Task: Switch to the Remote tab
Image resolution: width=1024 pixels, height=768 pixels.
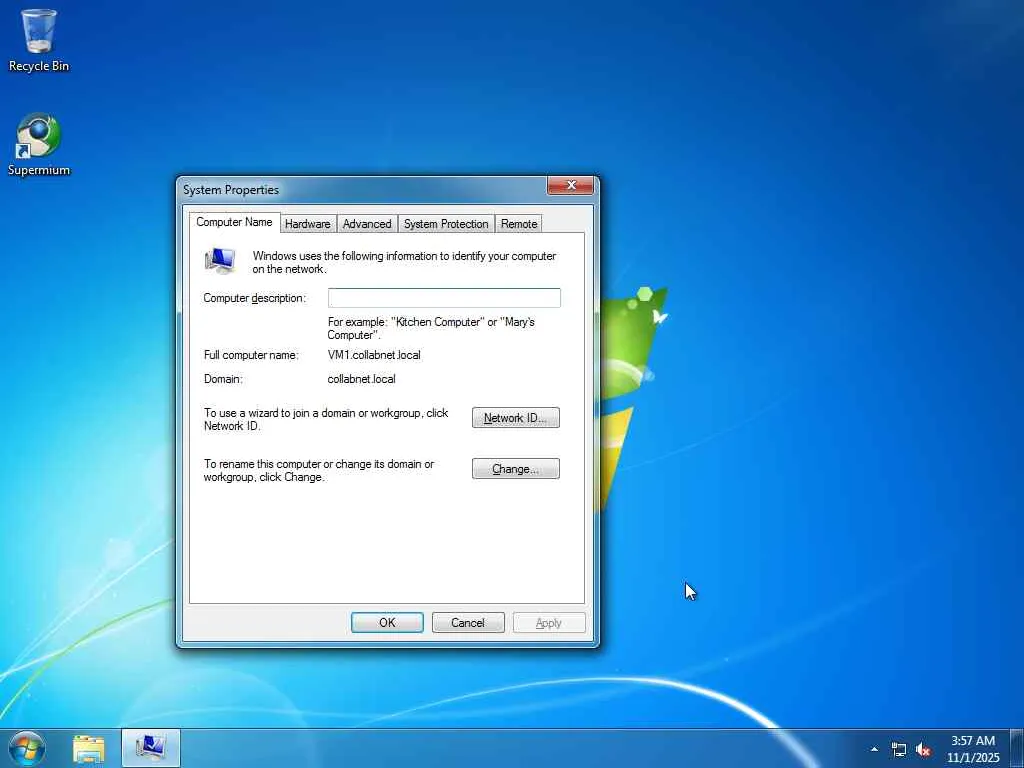Action: 519,223
